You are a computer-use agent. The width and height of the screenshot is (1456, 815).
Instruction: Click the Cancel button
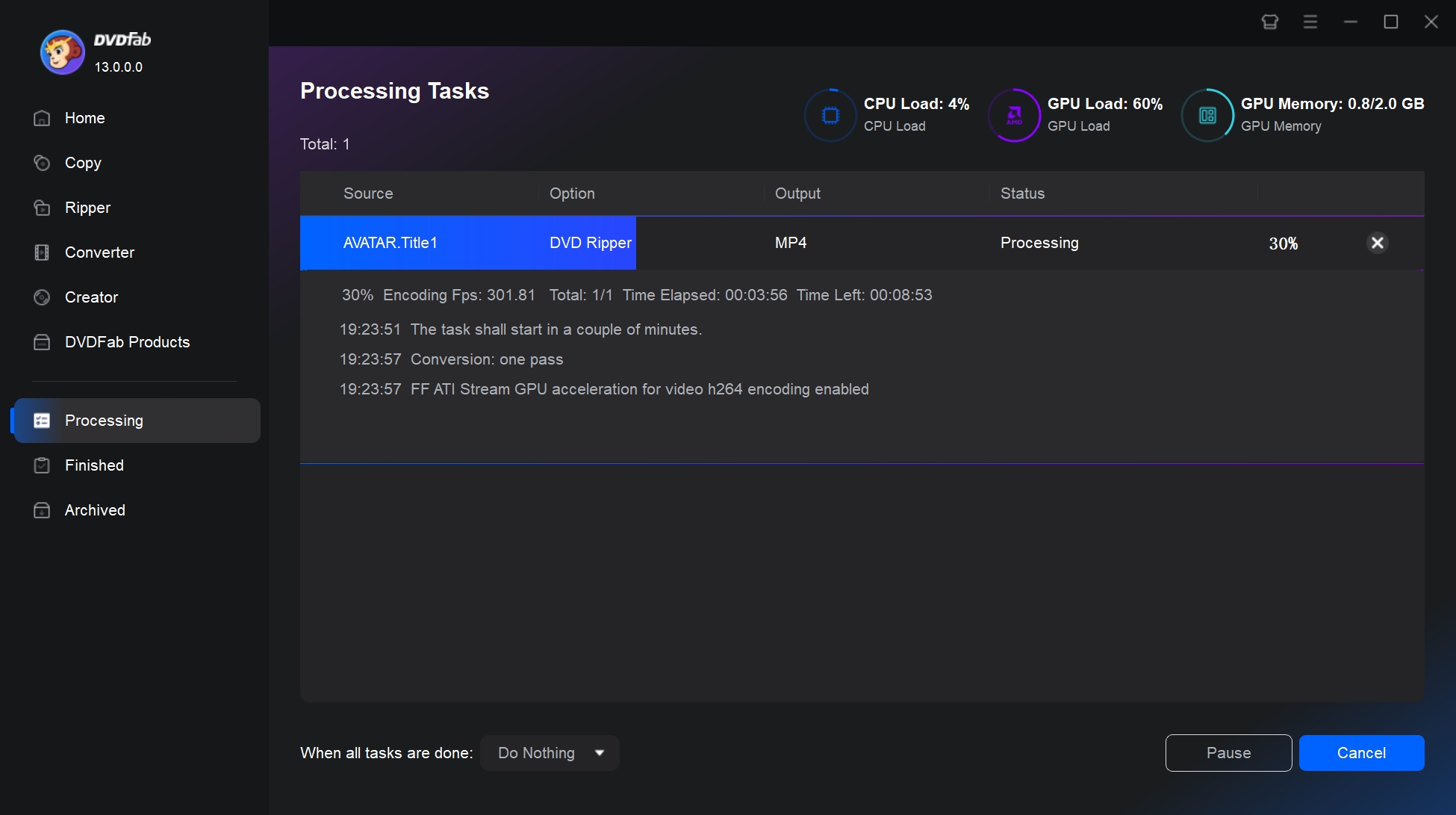point(1363,752)
